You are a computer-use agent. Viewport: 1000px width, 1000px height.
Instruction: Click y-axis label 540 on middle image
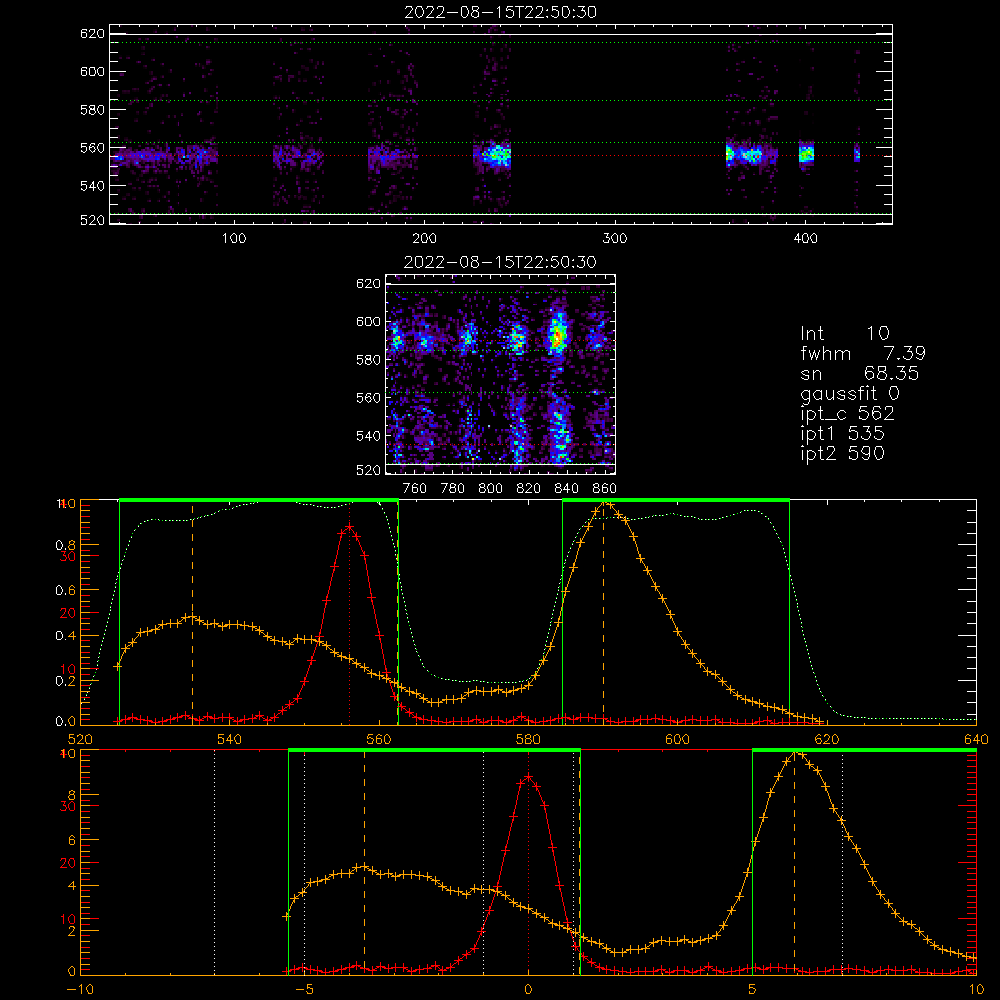[368, 436]
